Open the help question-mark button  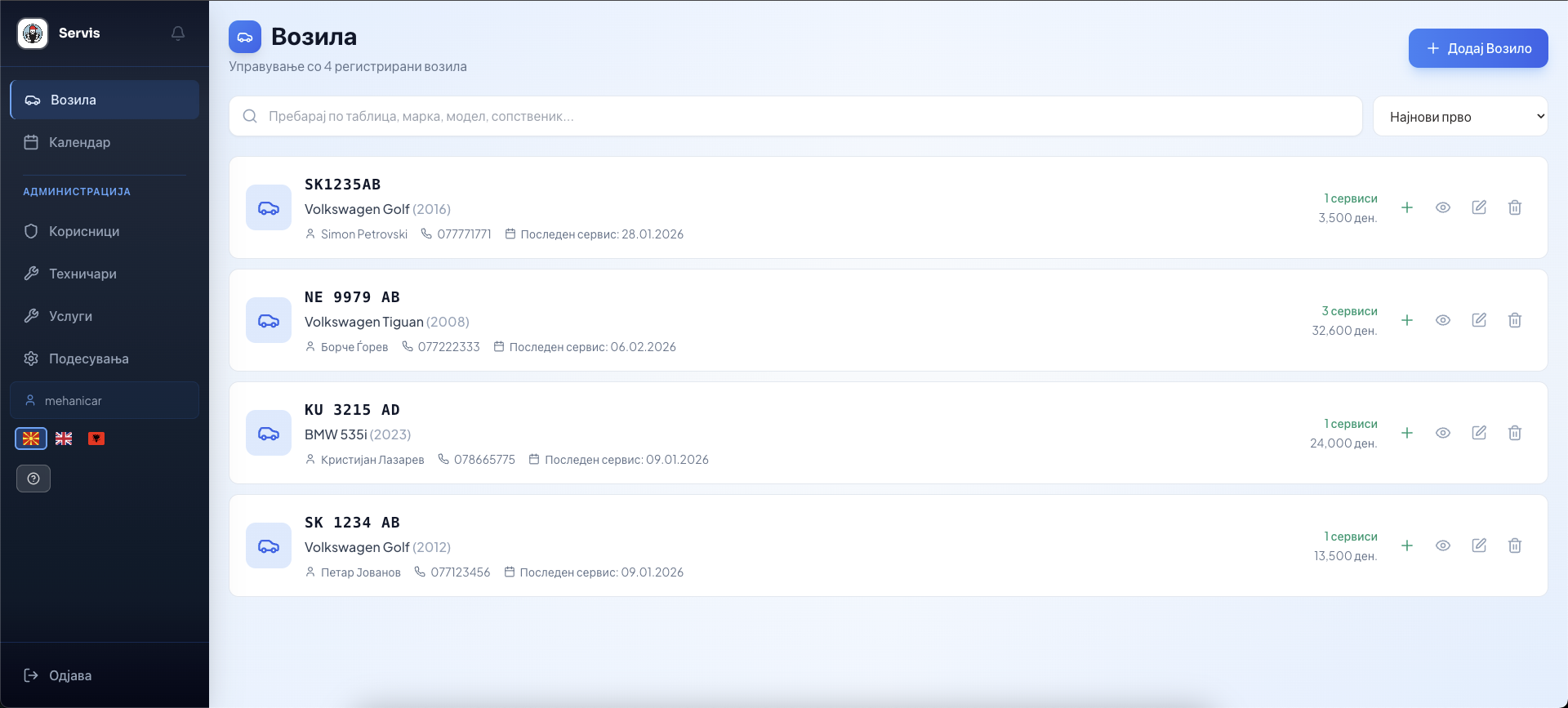click(33, 479)
